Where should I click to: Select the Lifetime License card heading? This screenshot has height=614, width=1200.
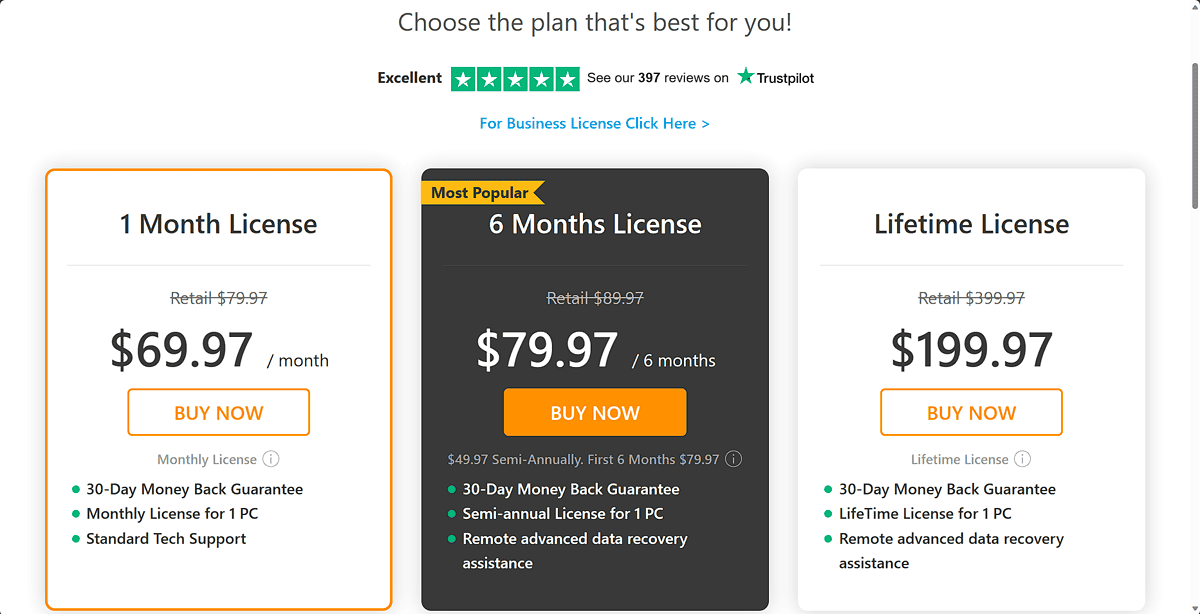(x=971, y=224)
